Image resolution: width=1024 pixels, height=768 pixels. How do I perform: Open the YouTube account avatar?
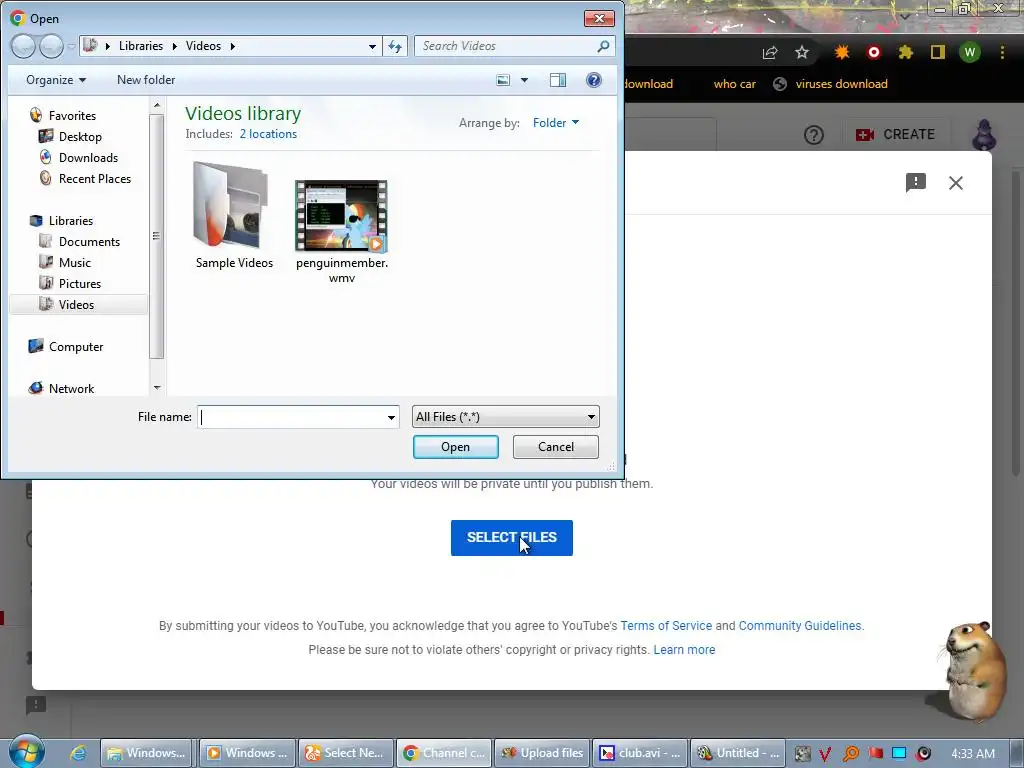[x=984, y=135]
